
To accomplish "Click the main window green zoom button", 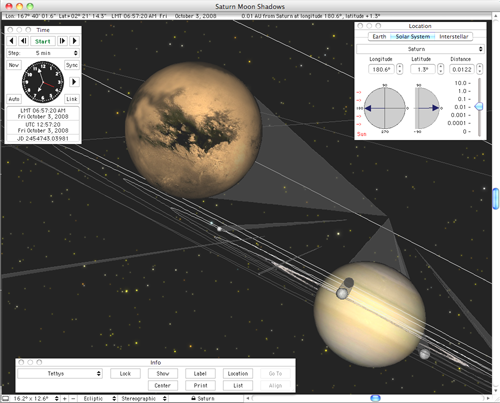I will (30, 6).
